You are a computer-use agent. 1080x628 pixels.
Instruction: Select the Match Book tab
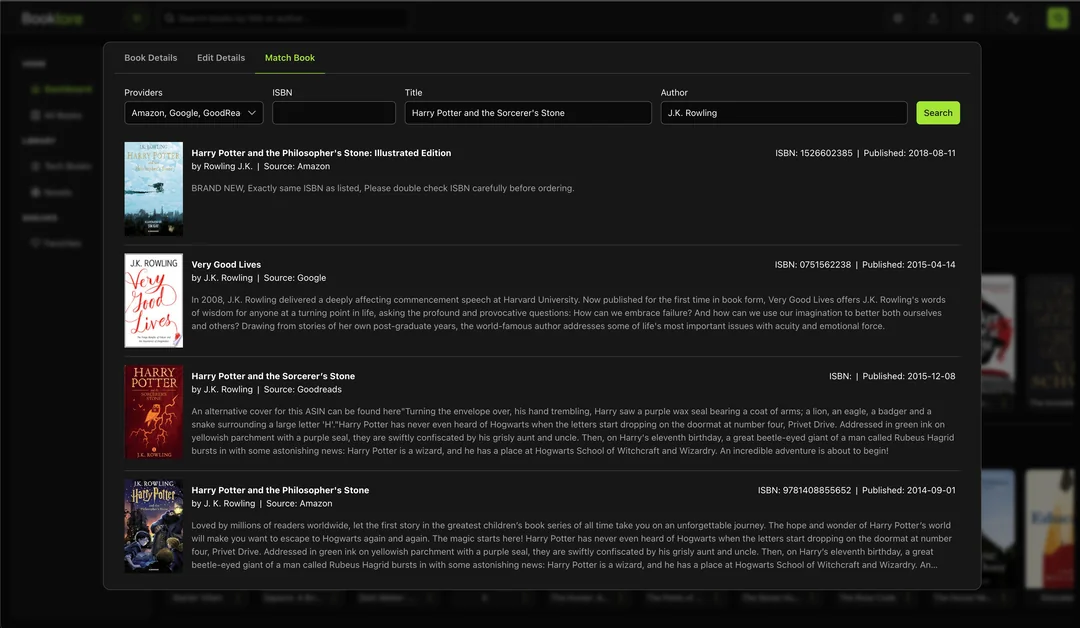click(289, 58)
